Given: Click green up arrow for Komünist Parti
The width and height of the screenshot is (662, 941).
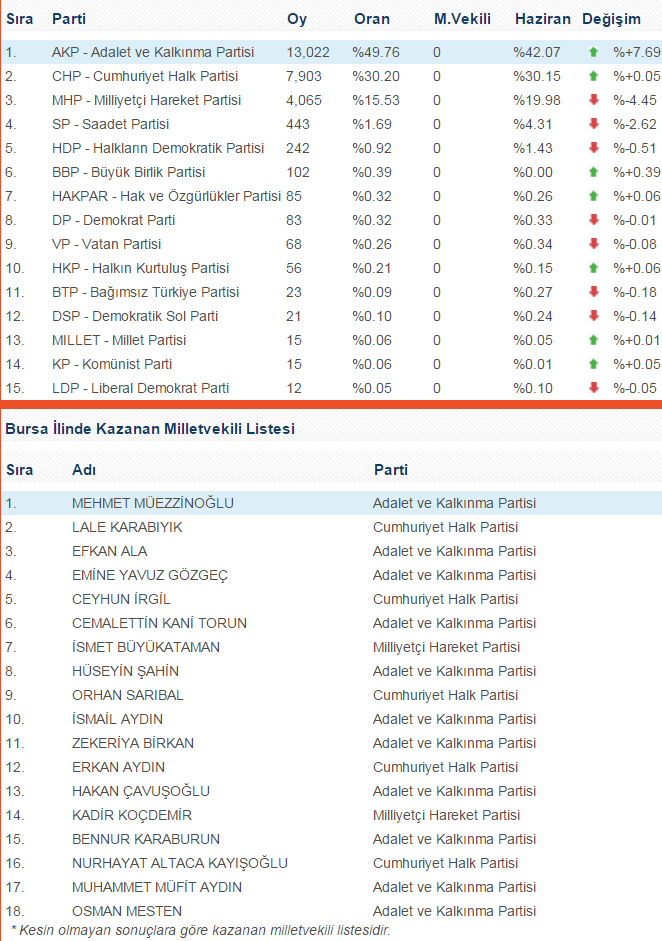Looking at the screenshot, I should coord(593,364).
